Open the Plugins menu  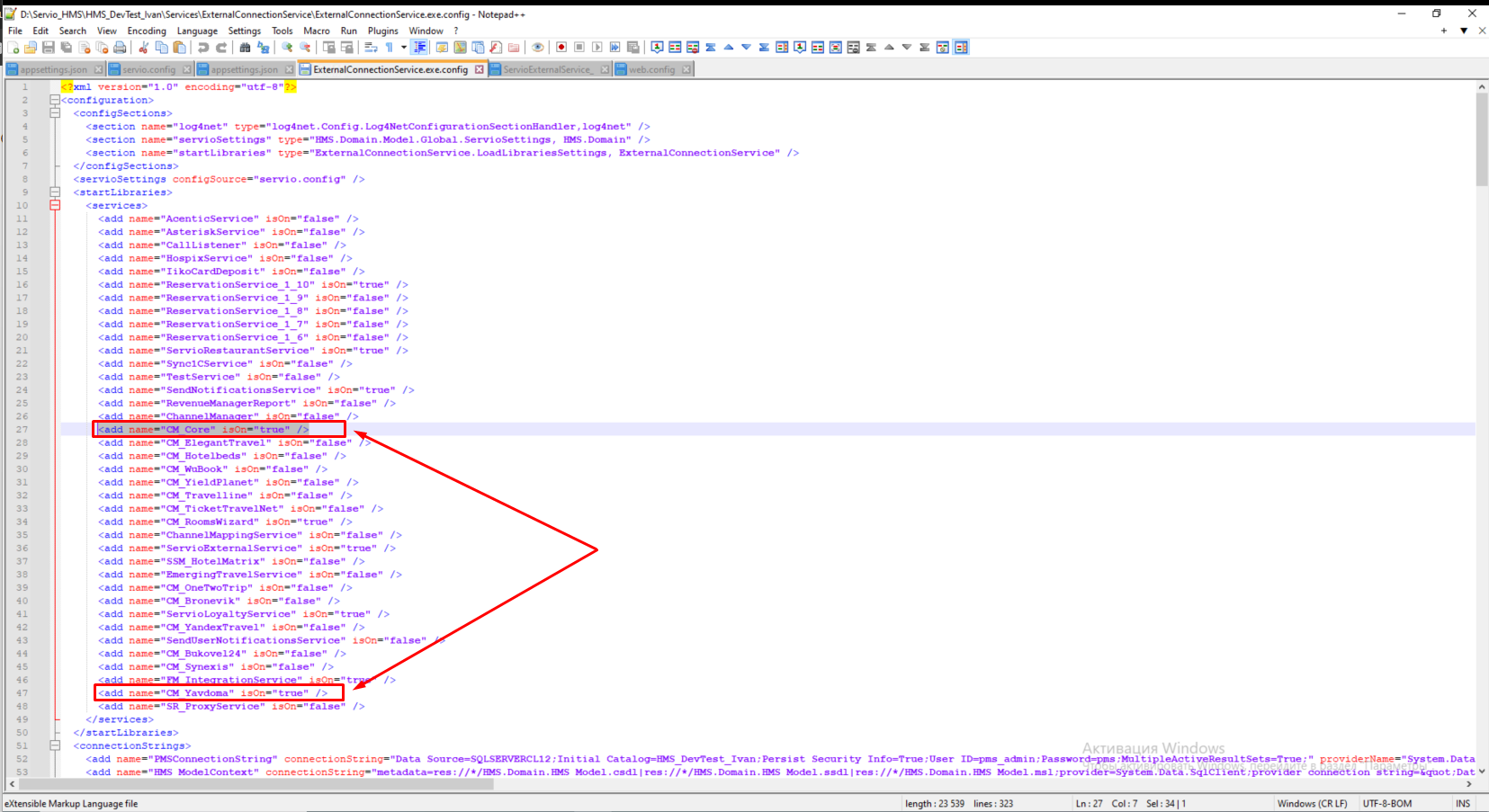tap(382, 31)
